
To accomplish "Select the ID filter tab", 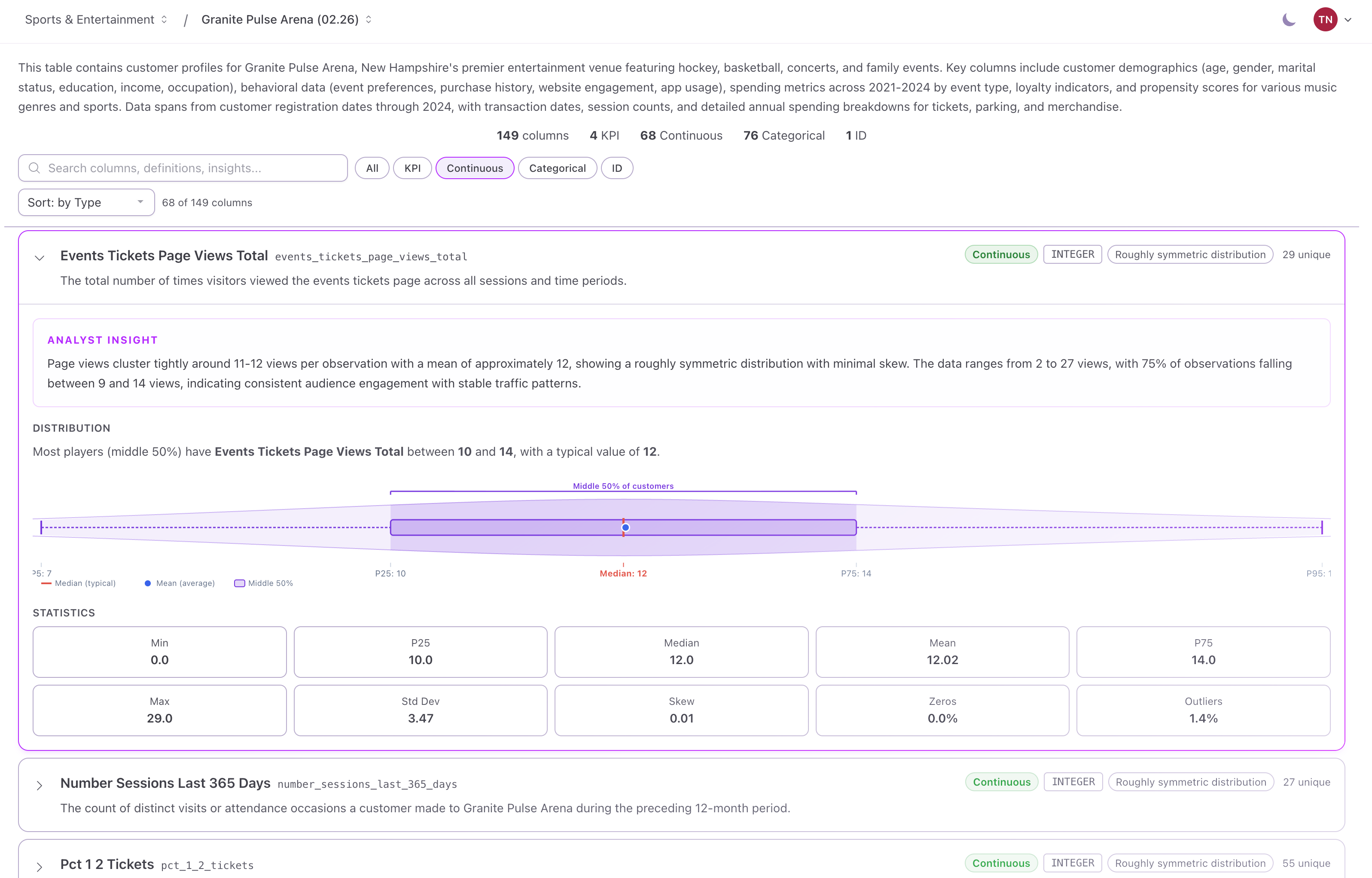I will pyautogui.click(x=617, y=168).
